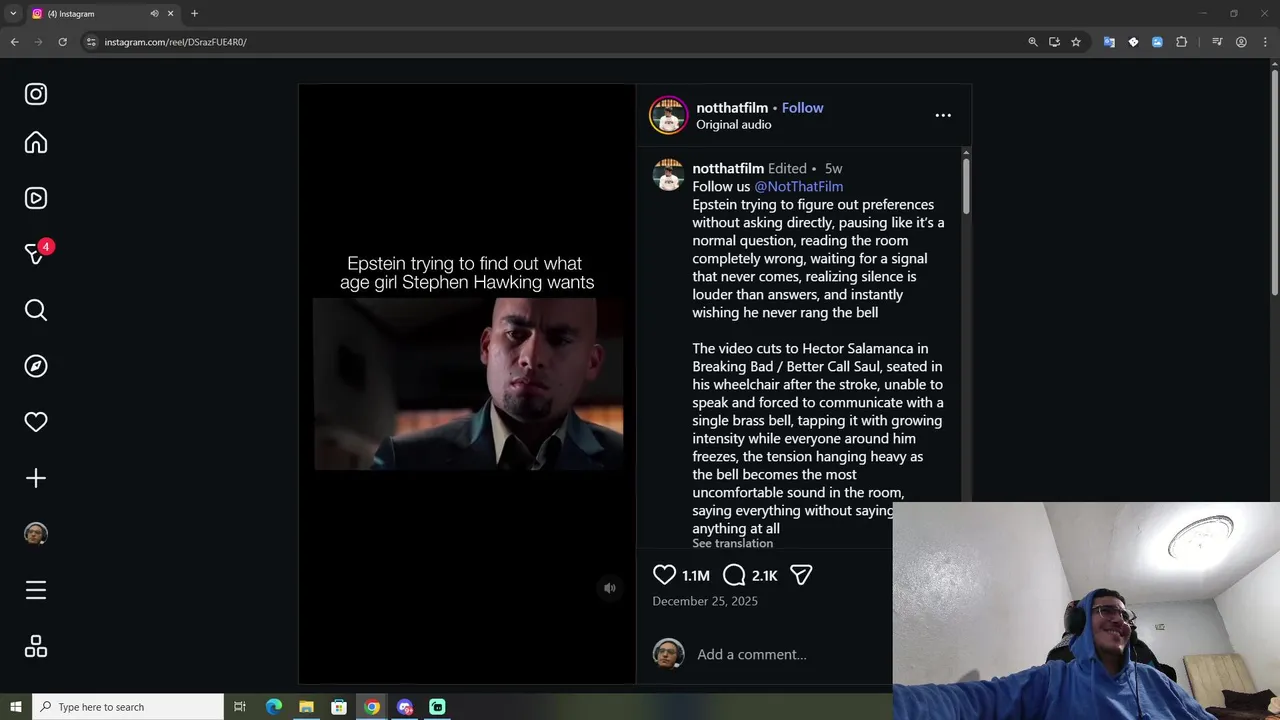Open Task View on the taskbar
The width and height of the screenshot is (1280, 720).
click(x=240, y=707)
